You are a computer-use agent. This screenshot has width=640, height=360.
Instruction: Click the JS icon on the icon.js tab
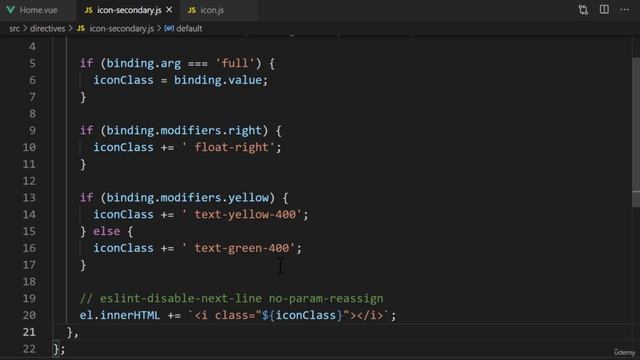[191, 10]
